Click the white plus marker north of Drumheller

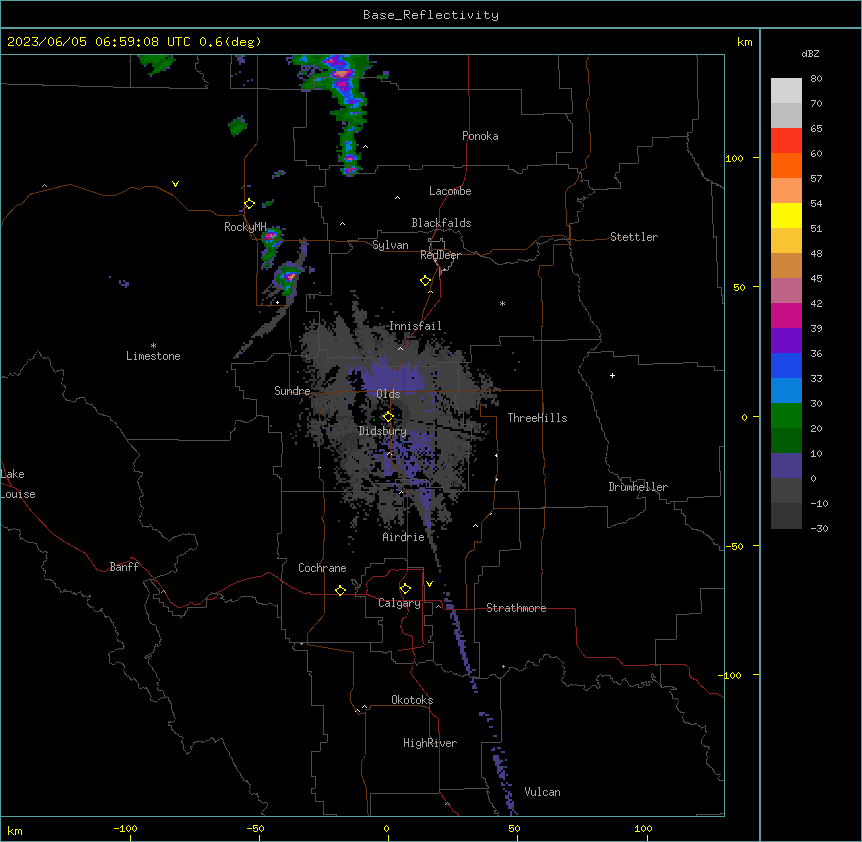612,375
